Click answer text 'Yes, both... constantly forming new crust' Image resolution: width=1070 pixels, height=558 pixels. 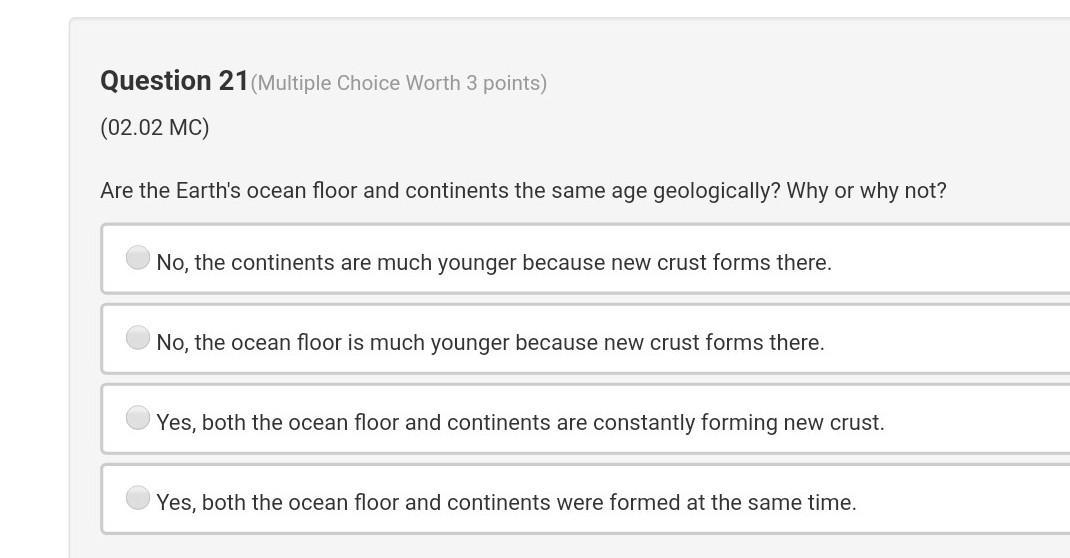[520, 422]
